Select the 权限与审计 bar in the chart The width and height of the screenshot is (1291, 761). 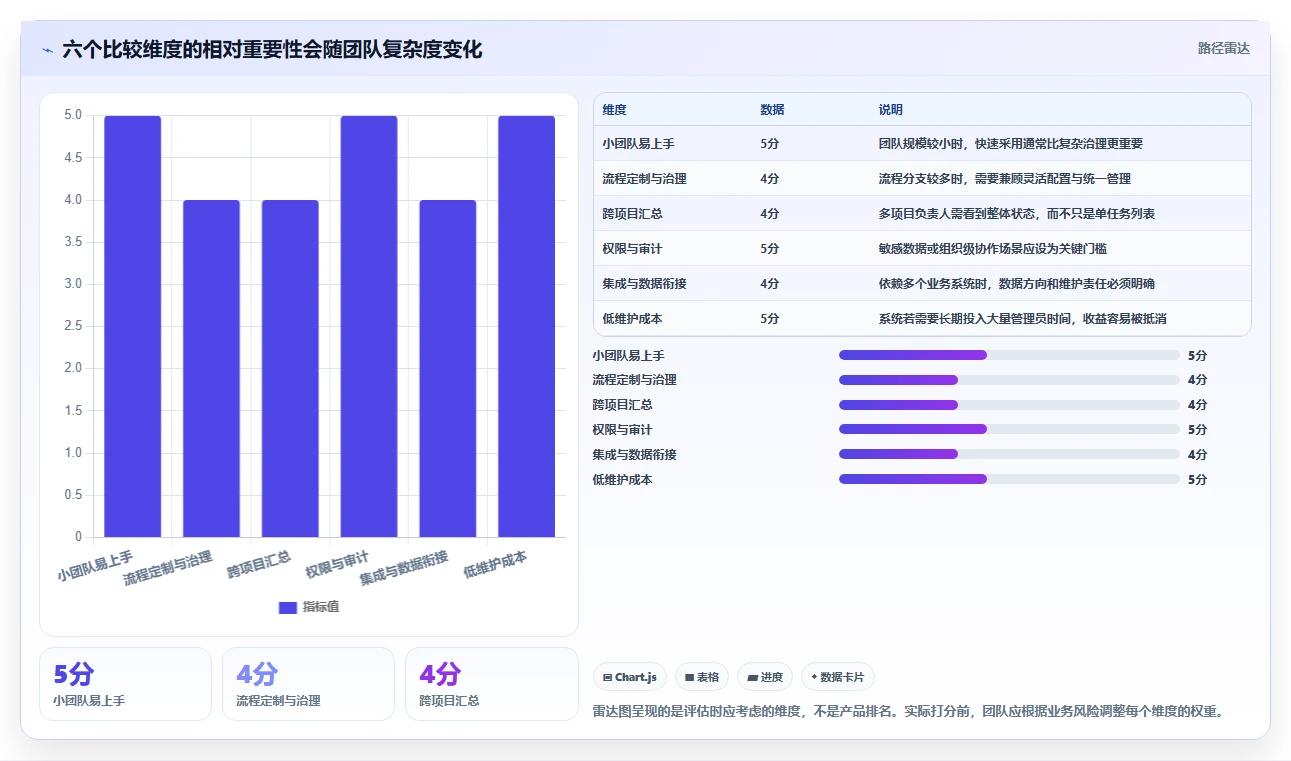tap(369, 327)
